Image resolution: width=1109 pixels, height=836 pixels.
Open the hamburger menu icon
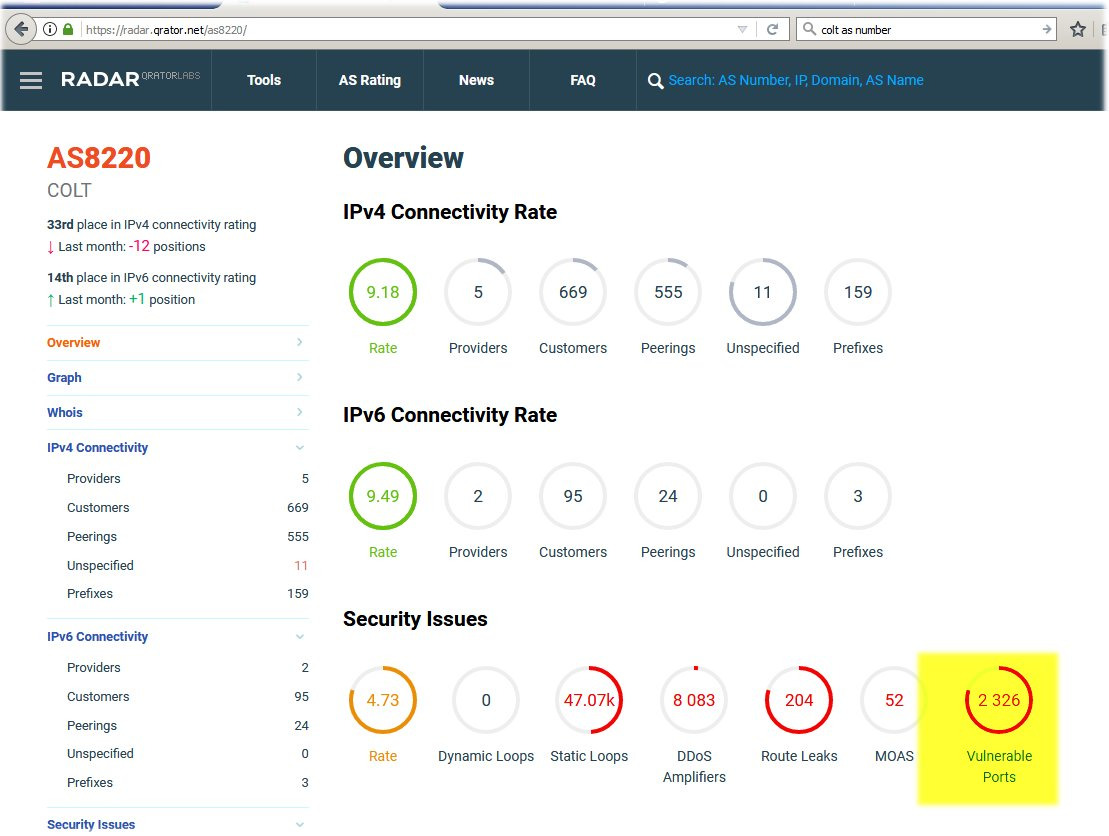click(30, 80)
